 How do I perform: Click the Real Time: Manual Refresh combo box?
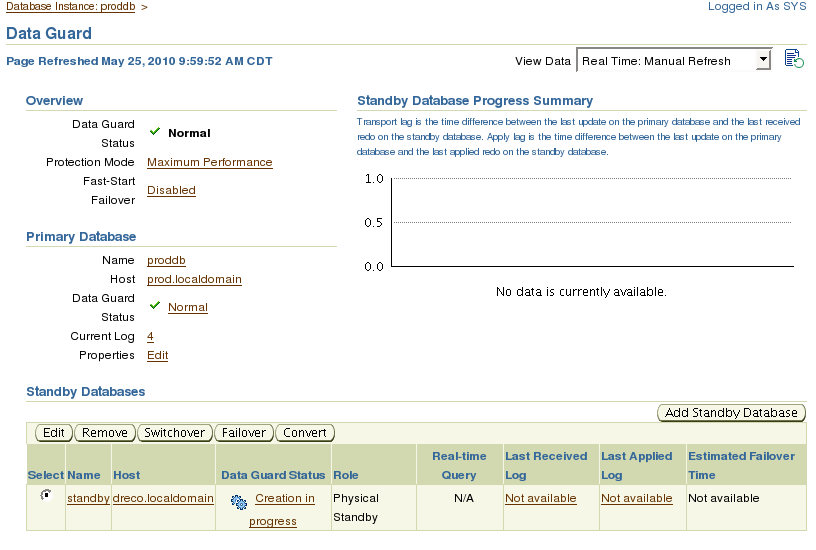click(x=674, y=60)
